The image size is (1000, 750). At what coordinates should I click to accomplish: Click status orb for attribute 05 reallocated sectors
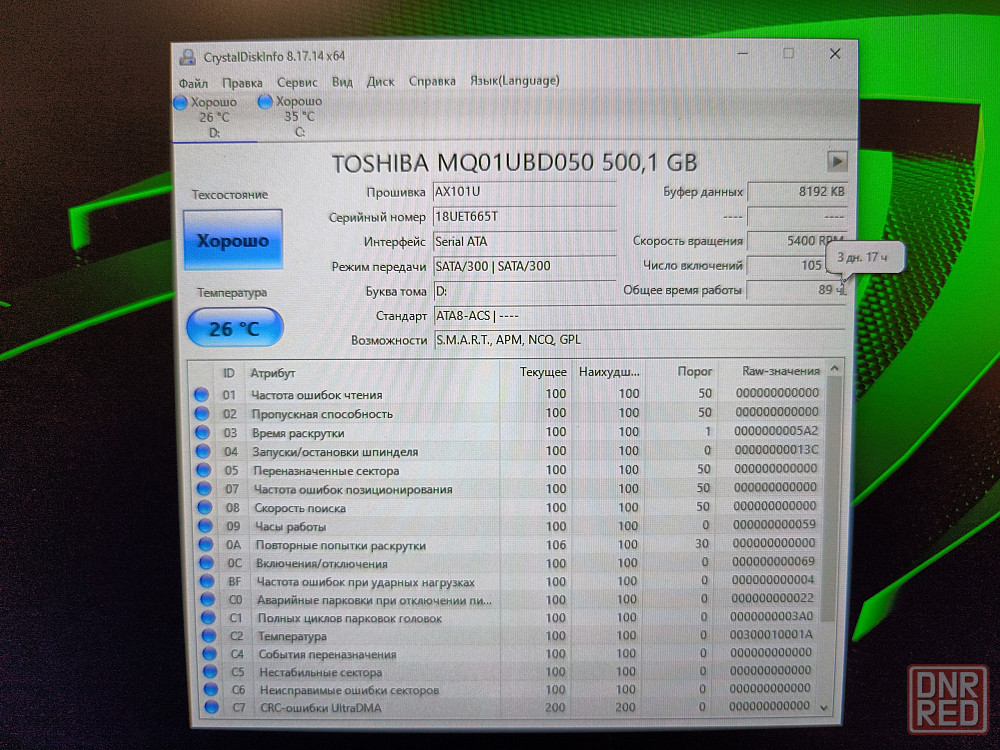(202, 470)
